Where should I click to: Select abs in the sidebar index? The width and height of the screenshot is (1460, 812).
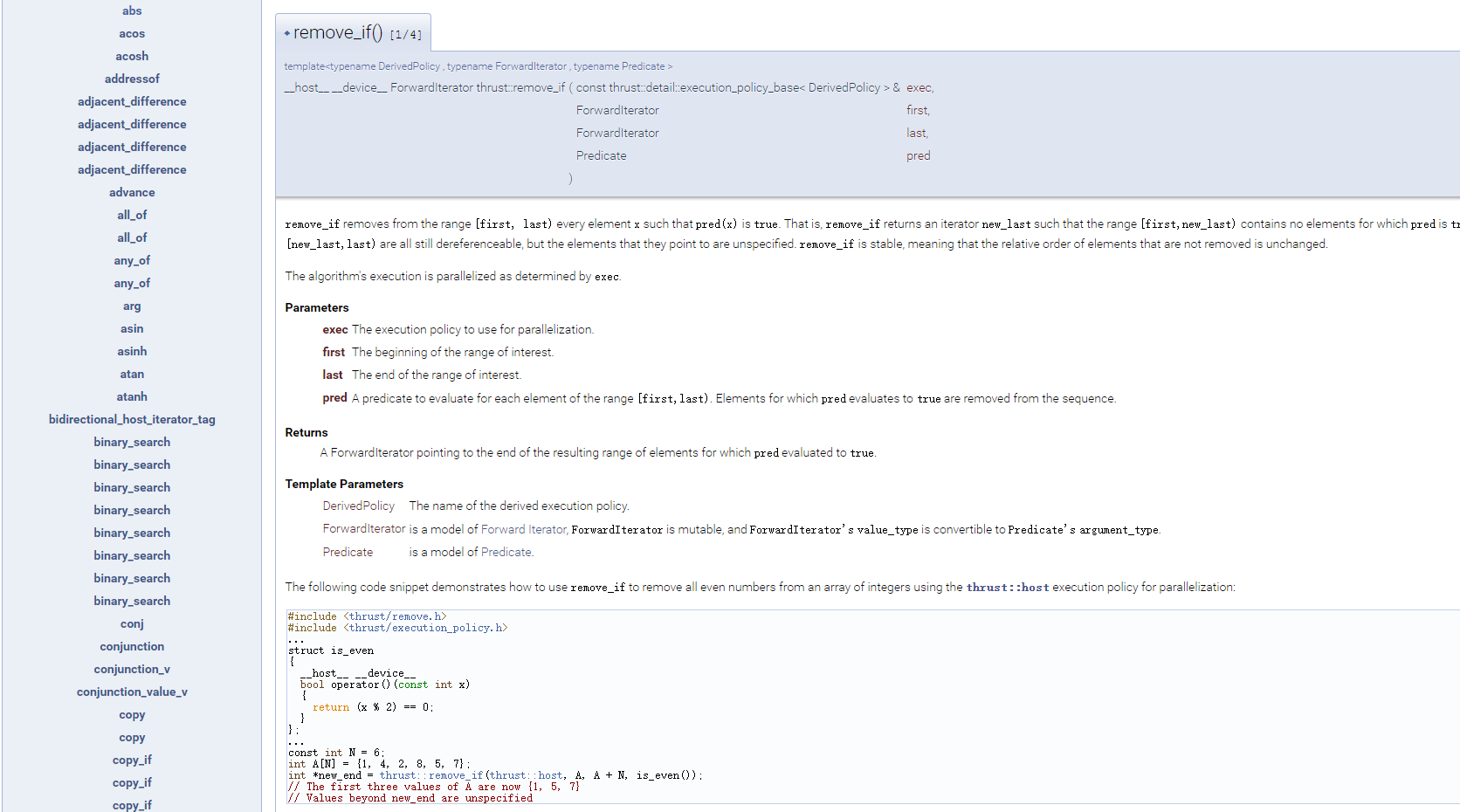click(x=132, y=10)
